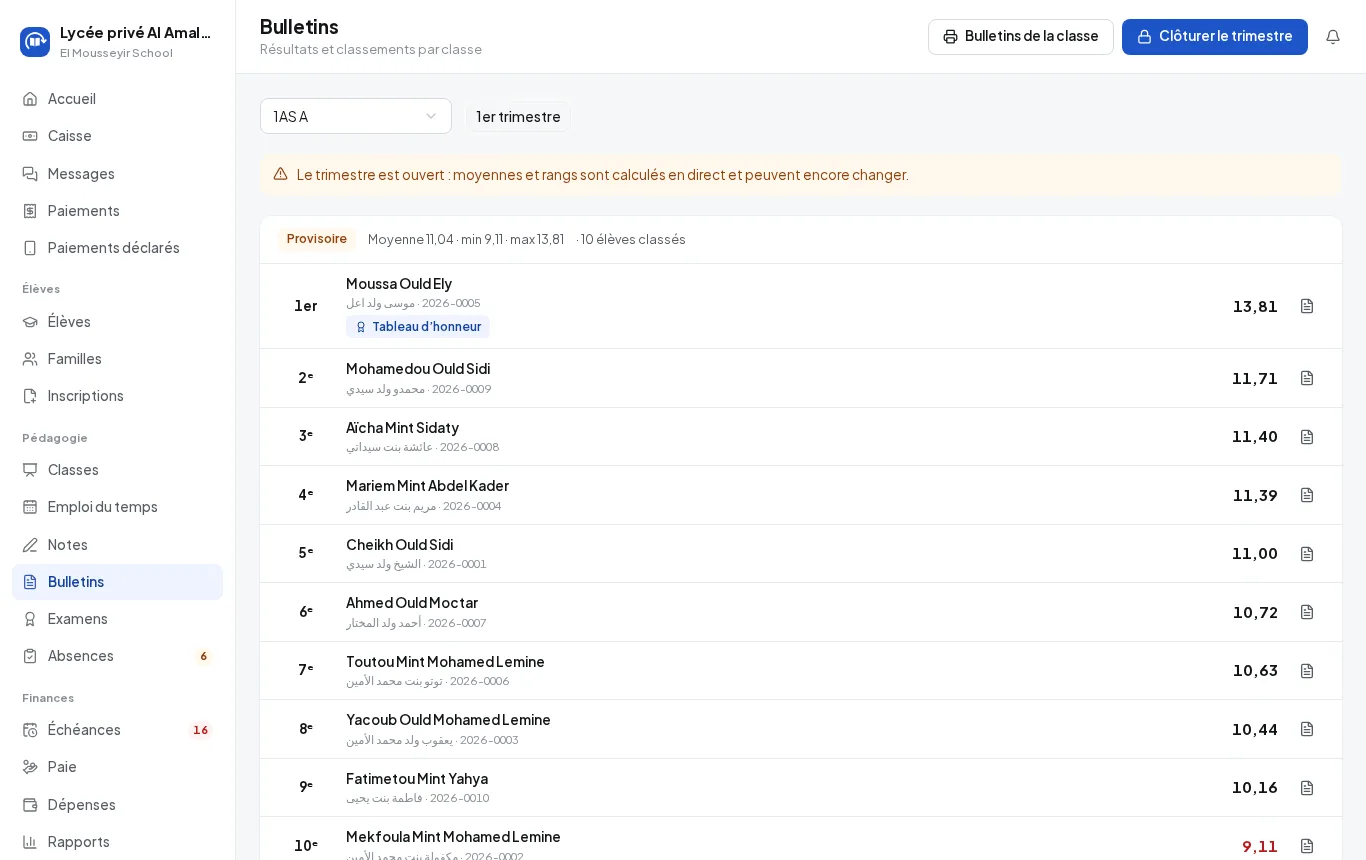This screenshot has width=1366, height=860.
Task: Open bulletin document icon for Yacoub Ould Mohamed Lemine
Action: pyautogui.click(x=1307, y=729)
